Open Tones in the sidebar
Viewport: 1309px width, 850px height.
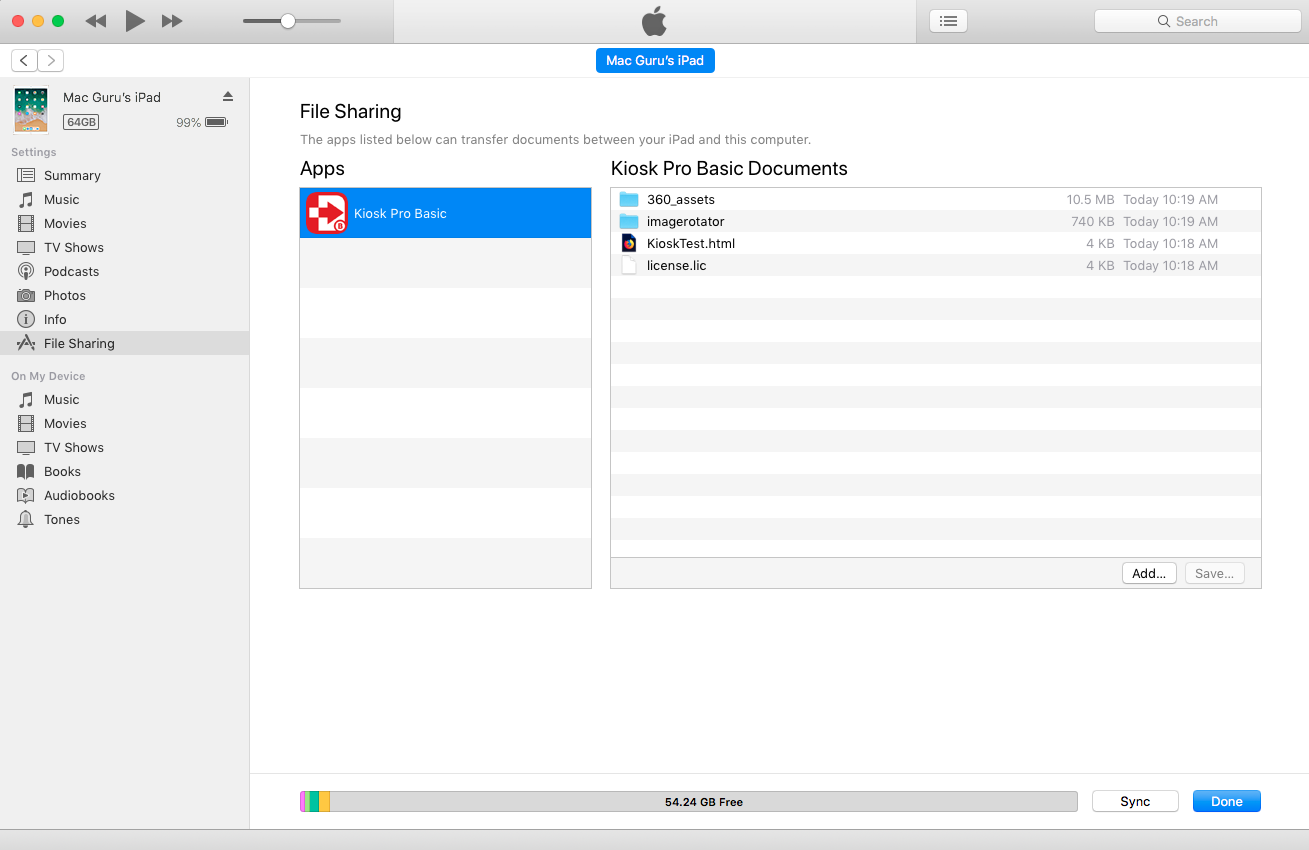124,519
